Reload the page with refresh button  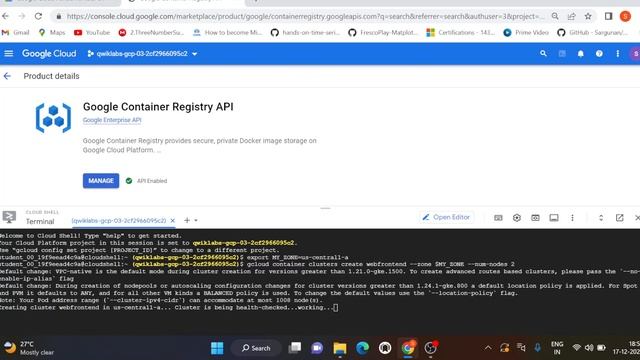38,16
